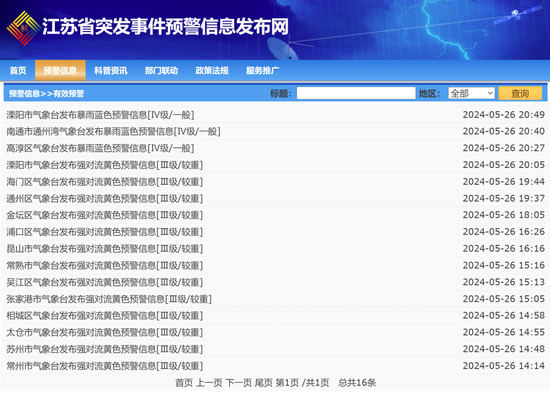
Task: Click the 查询 search button
Action: (520, 93)
